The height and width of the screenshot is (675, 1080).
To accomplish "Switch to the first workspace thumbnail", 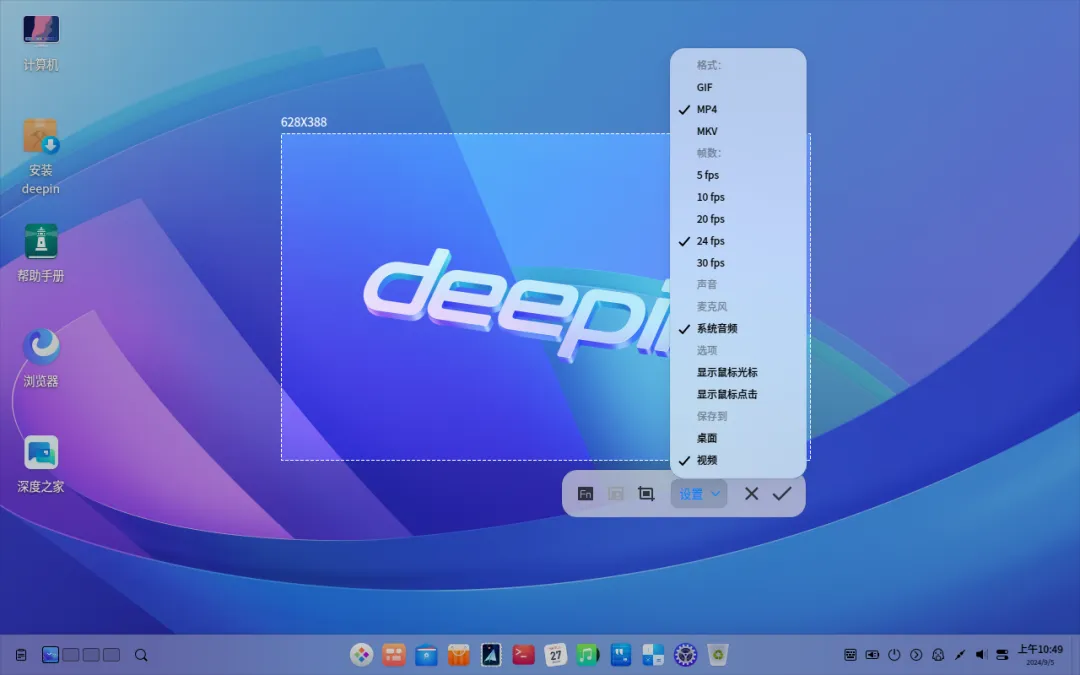I will click(x=50, y=655).
